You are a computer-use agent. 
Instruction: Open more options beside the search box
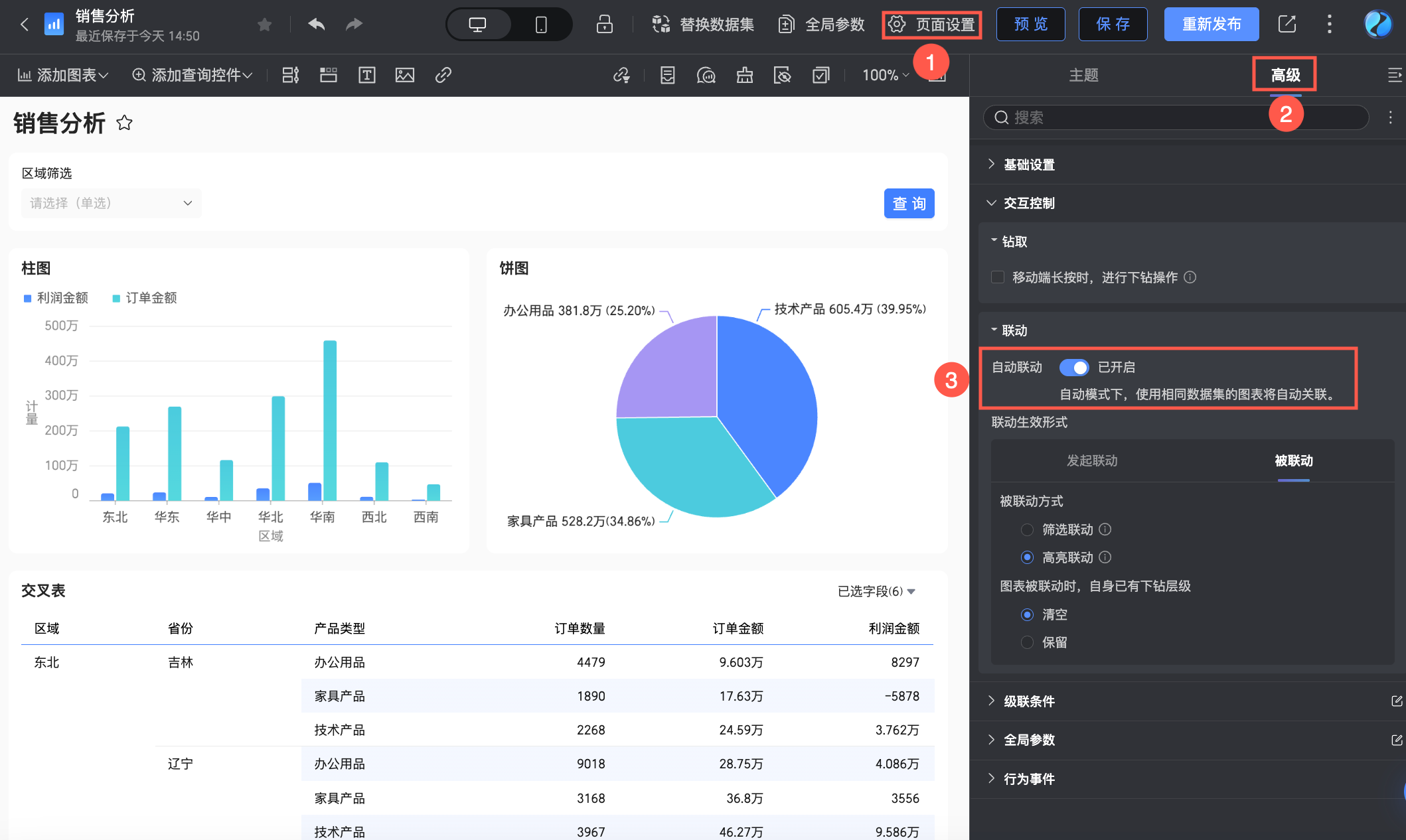[1390, 117]
